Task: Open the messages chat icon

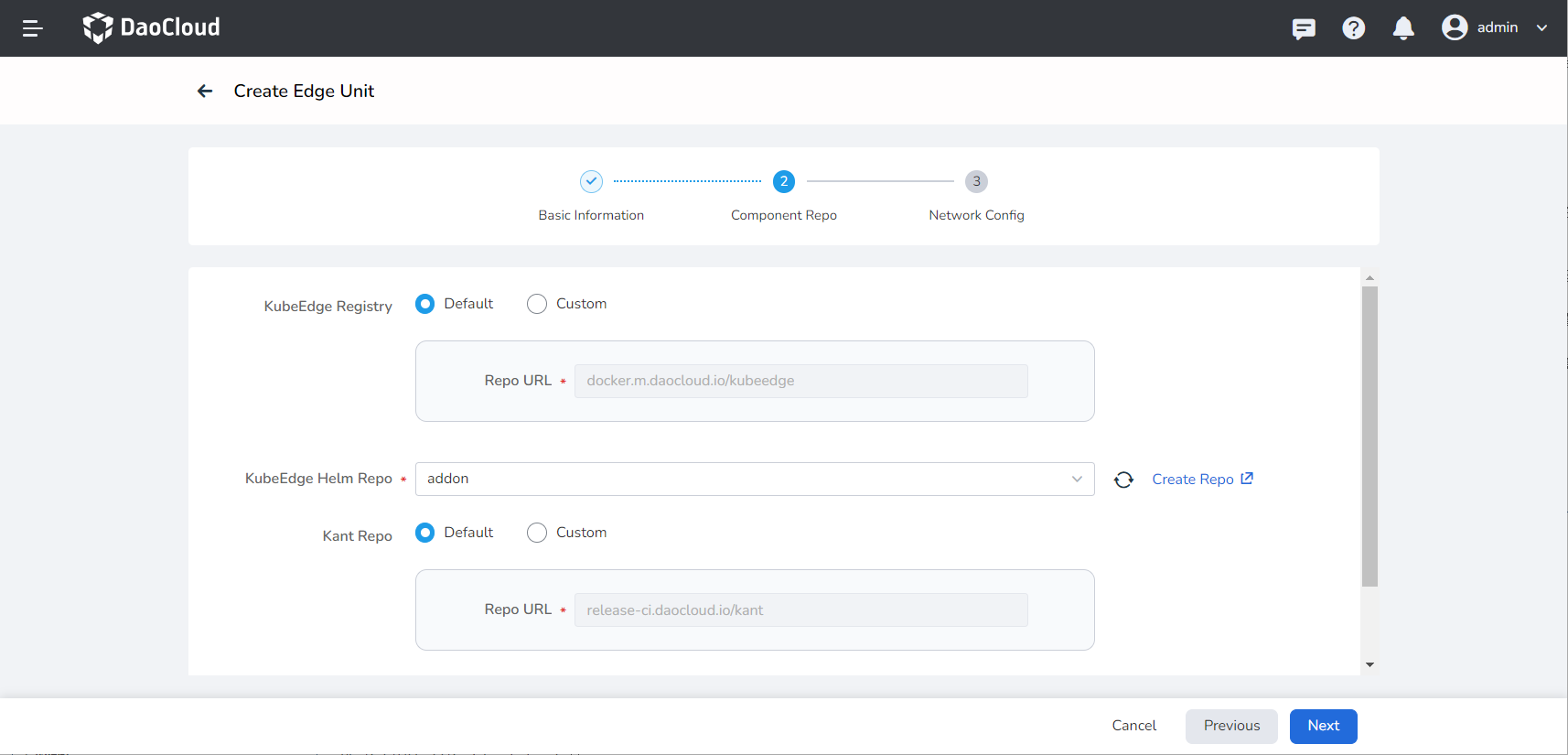Action: (1304, 28)
